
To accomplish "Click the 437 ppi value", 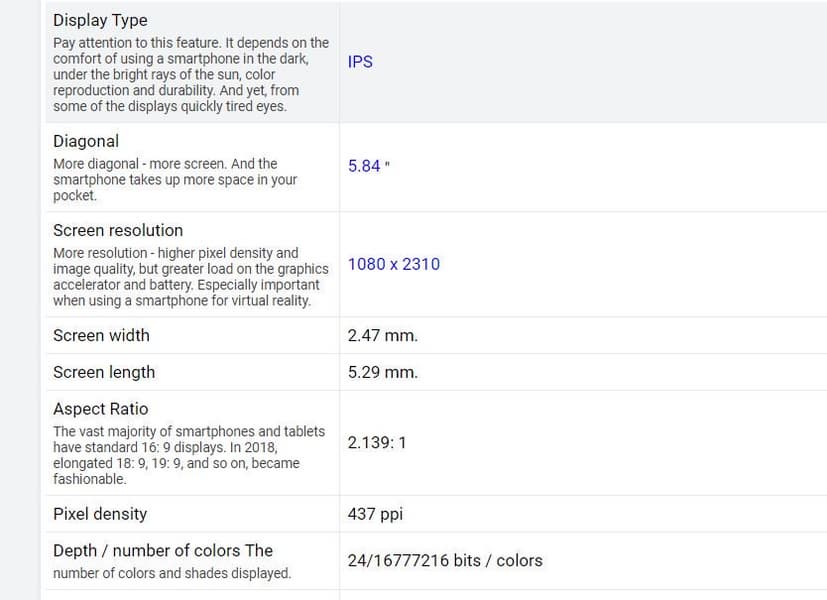I will click(375, 514).
